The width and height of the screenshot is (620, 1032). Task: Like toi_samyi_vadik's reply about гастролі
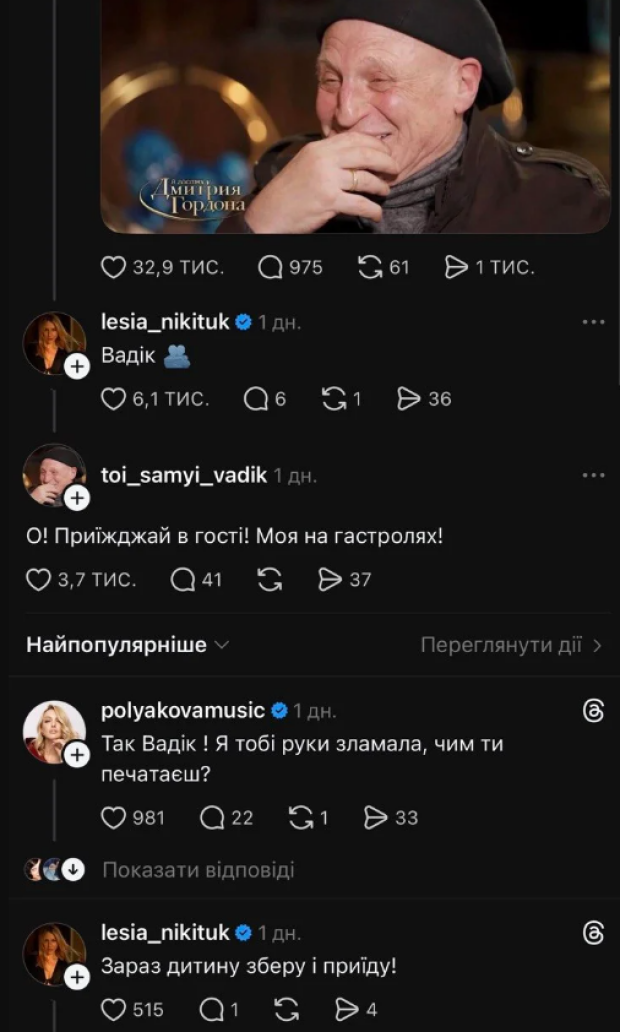[x=38, y=579]
